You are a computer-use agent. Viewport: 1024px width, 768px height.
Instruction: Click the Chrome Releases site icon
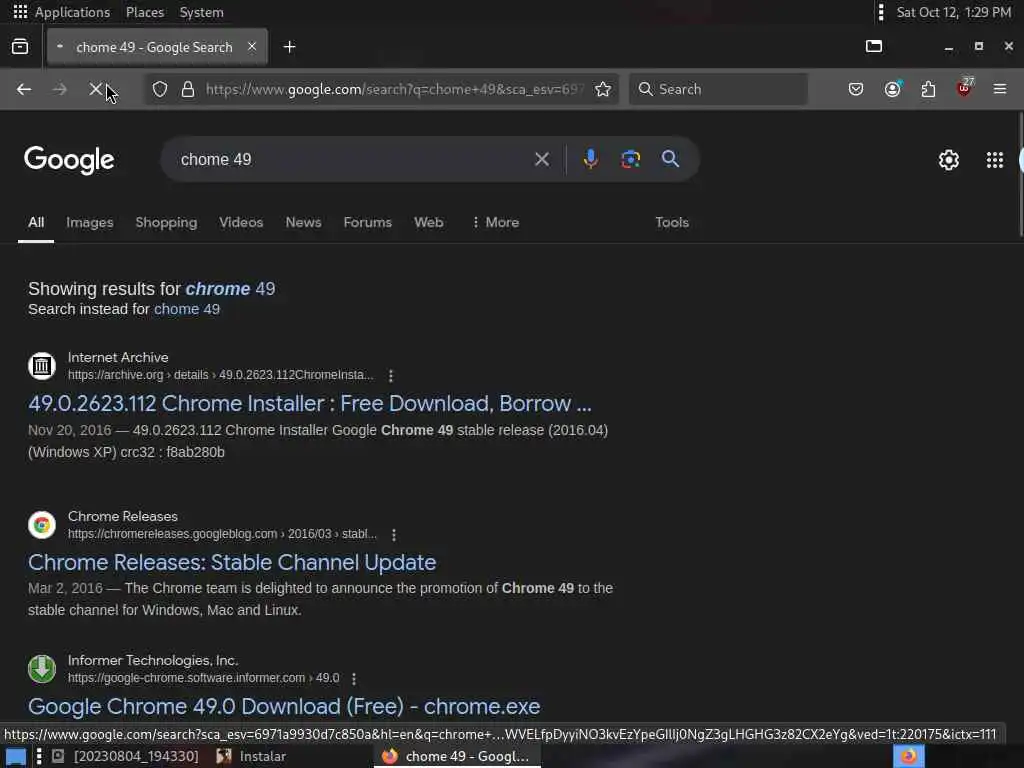point(42,524)
